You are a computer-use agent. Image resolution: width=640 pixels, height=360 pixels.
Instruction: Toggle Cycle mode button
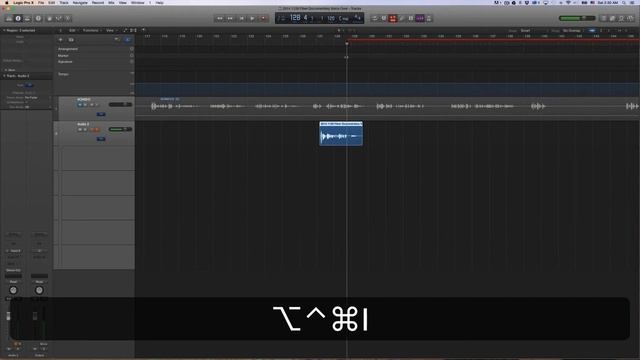coord(374,18)
